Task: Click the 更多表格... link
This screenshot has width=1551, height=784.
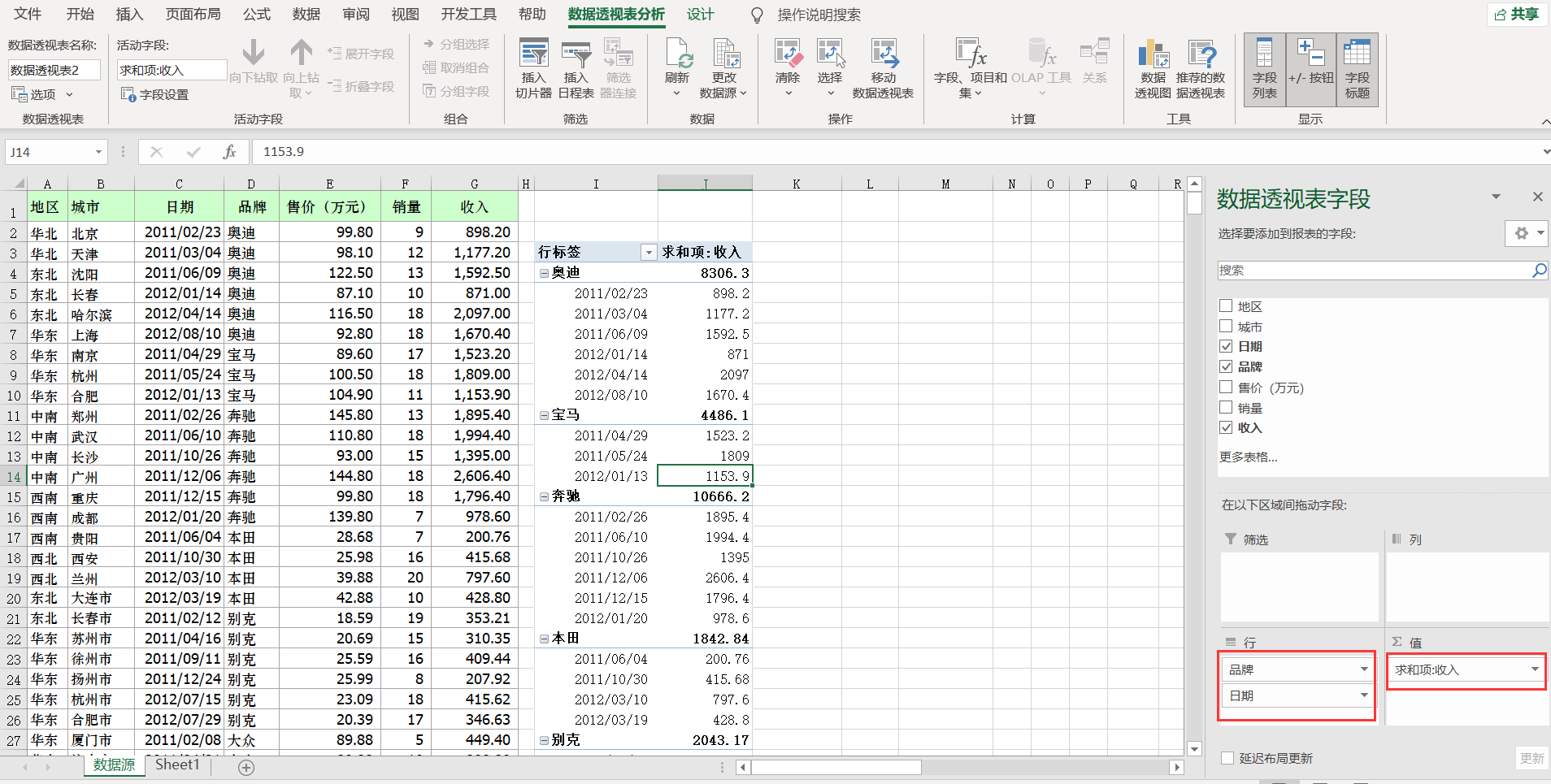Action: coord(1248,457)
